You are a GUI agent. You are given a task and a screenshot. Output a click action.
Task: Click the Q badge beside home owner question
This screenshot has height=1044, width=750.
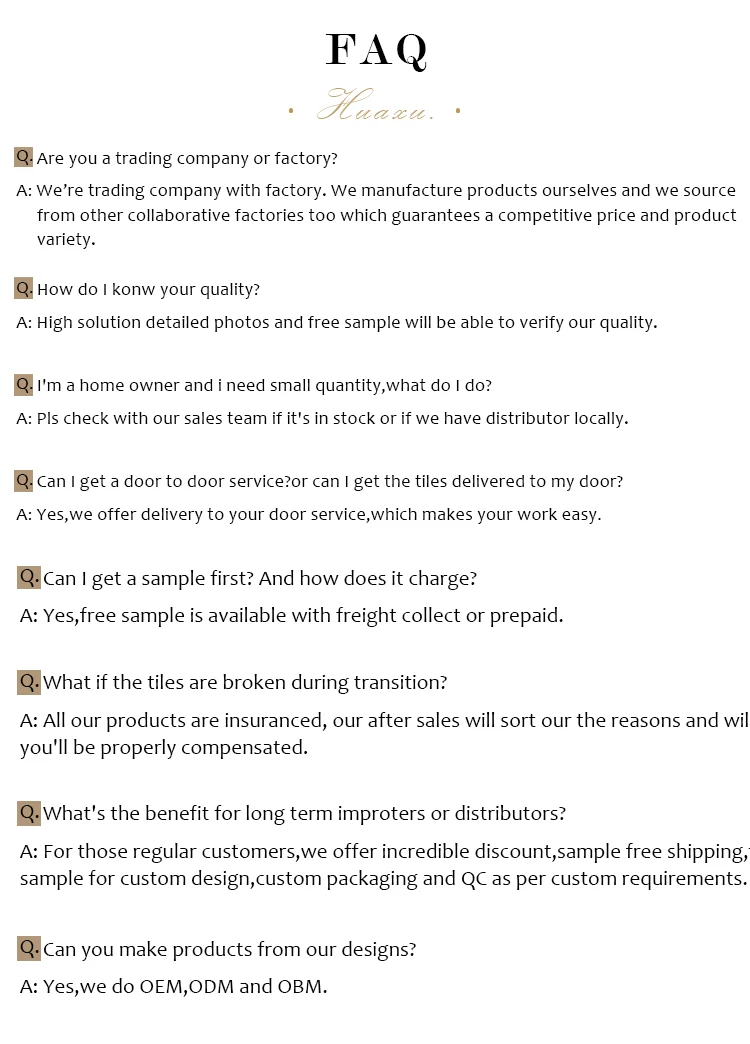pos(24,385)
